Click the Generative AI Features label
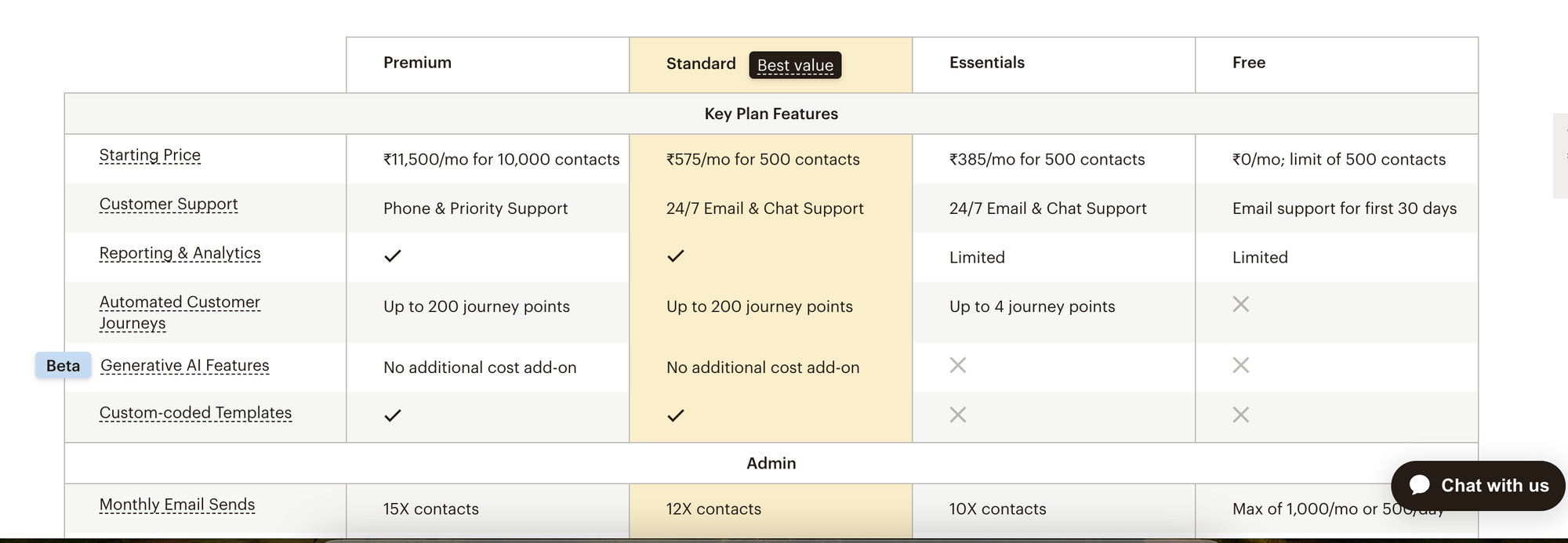This screenshot has height=543, width=1568. point(184,365)
